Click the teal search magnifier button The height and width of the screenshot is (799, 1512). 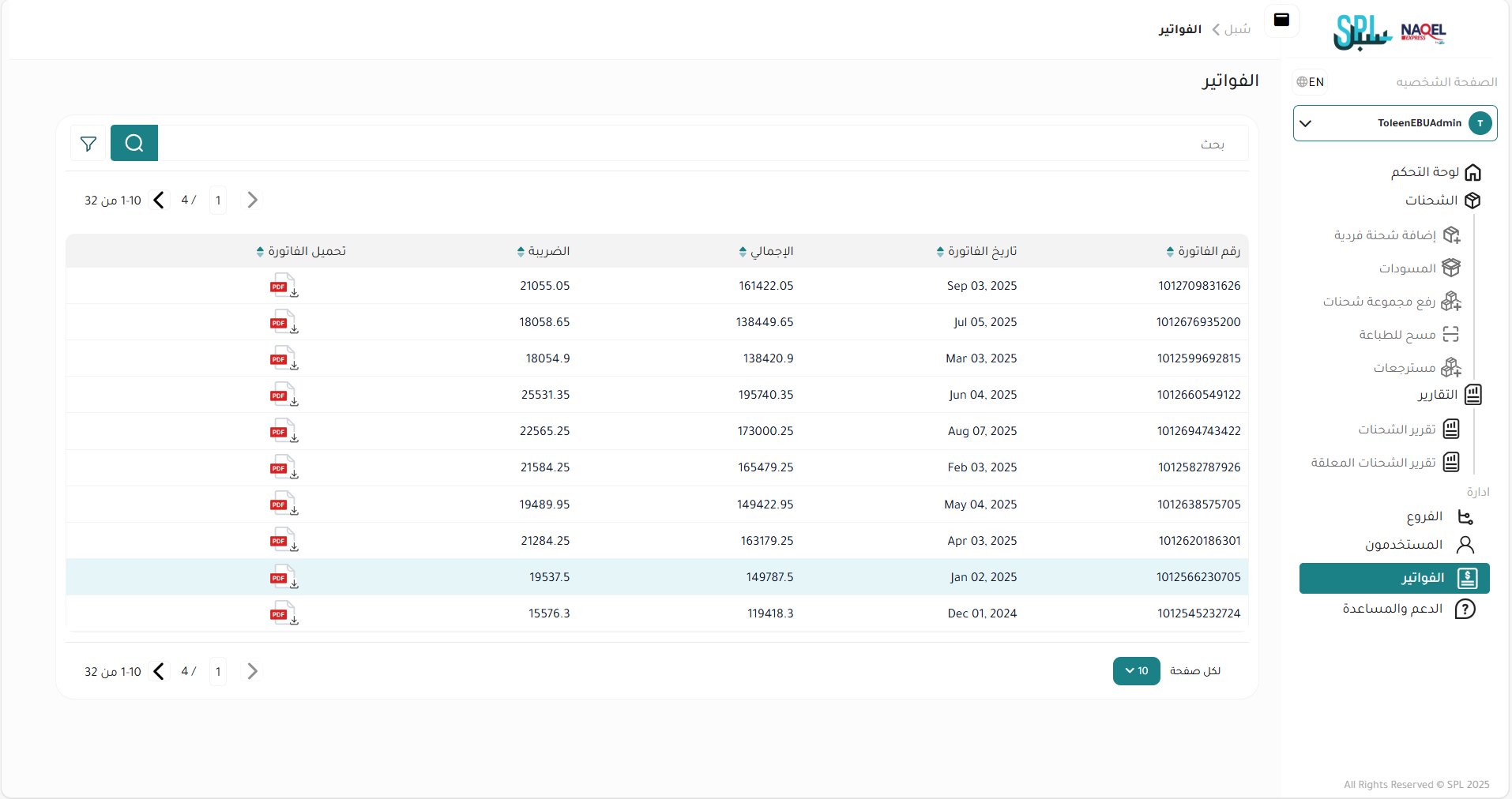tap(134, 143)
